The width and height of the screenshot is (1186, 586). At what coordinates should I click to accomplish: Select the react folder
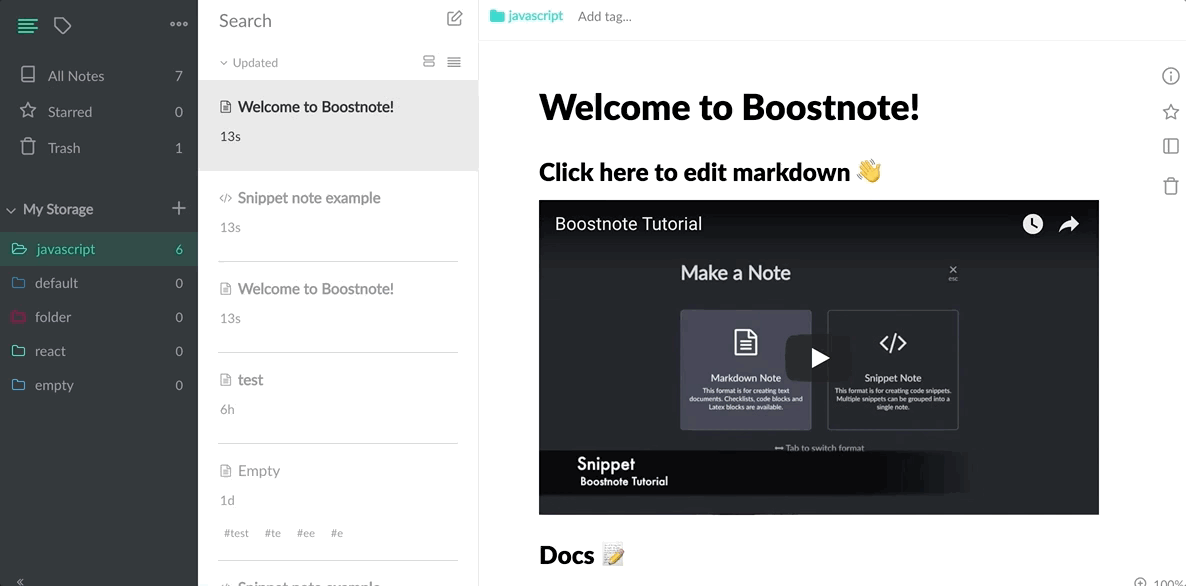98,352
